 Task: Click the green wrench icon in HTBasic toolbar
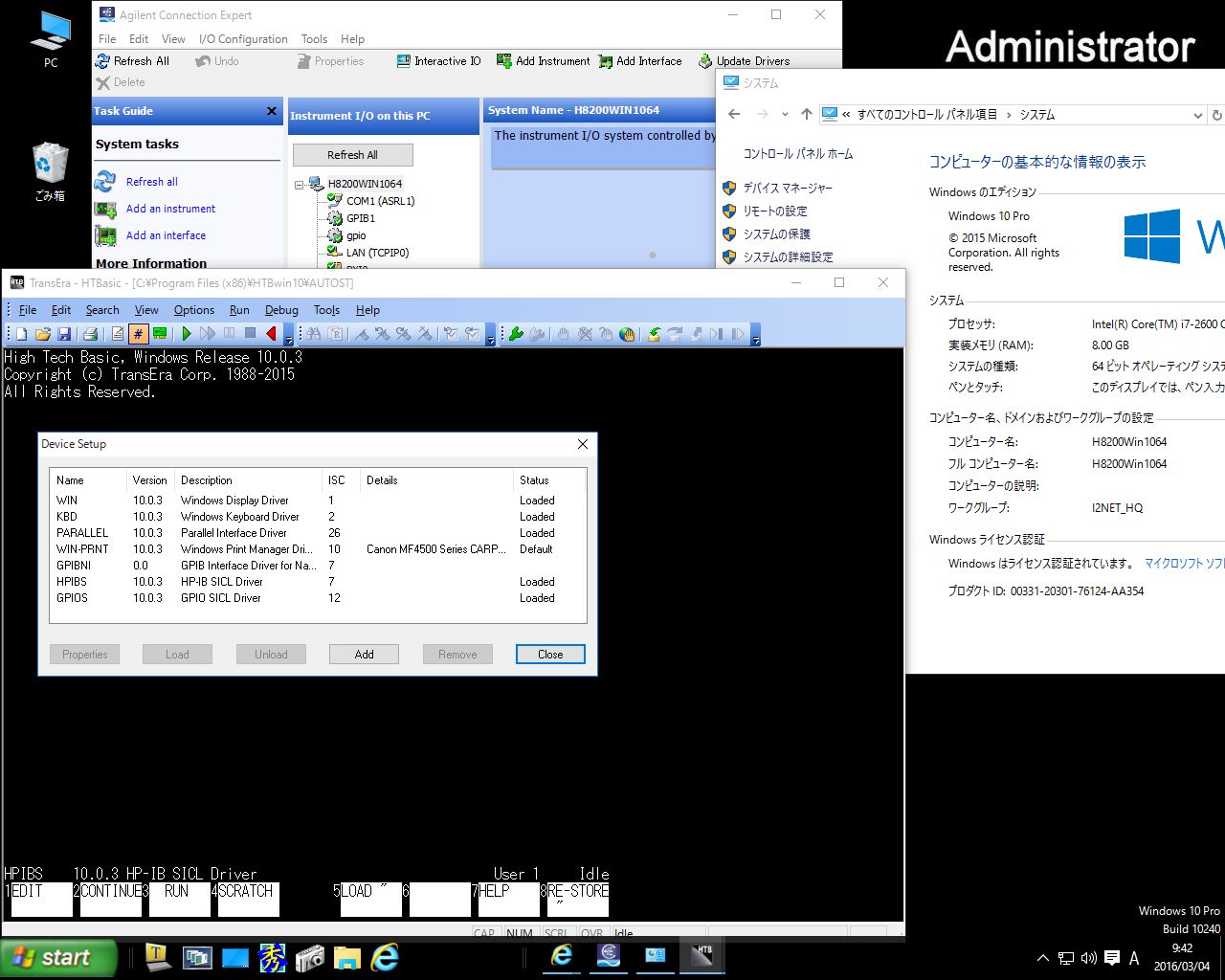click(x=515, y=334)
